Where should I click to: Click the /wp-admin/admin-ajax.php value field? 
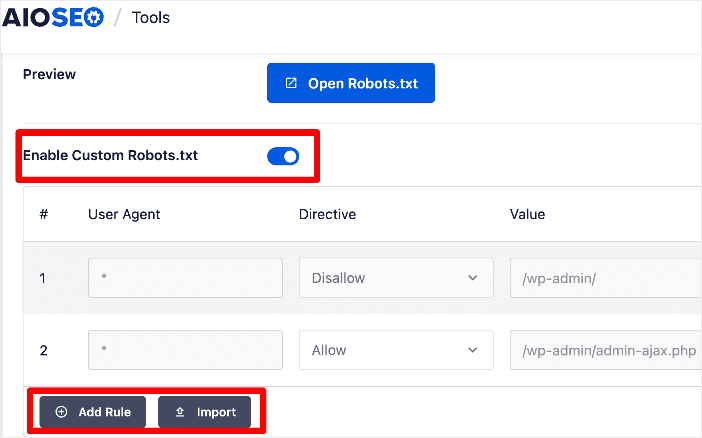click(606, 350)
